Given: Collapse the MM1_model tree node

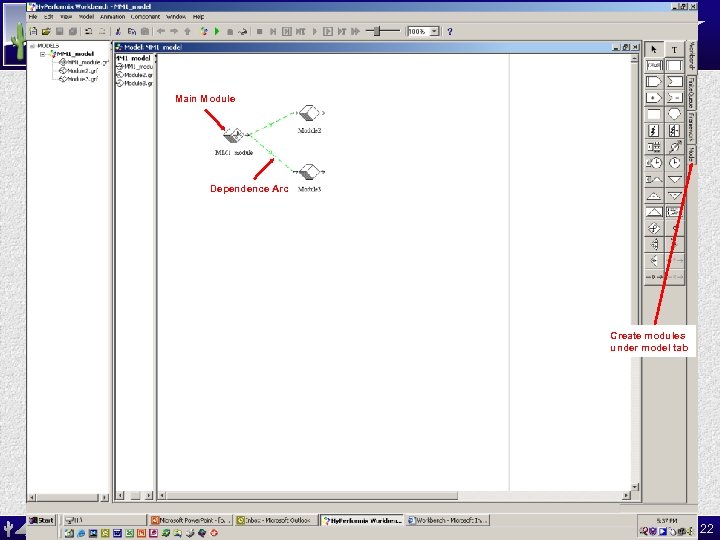Looking at the screenshot, I should pos(43,54).
